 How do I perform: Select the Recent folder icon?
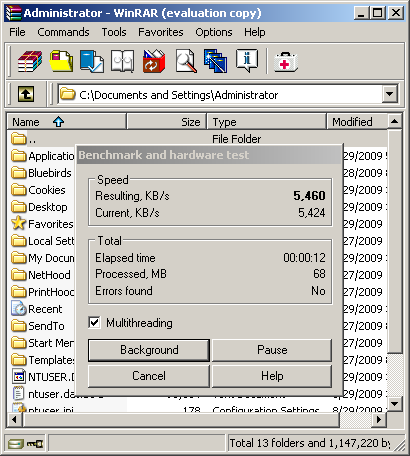(x=18, y=309)
